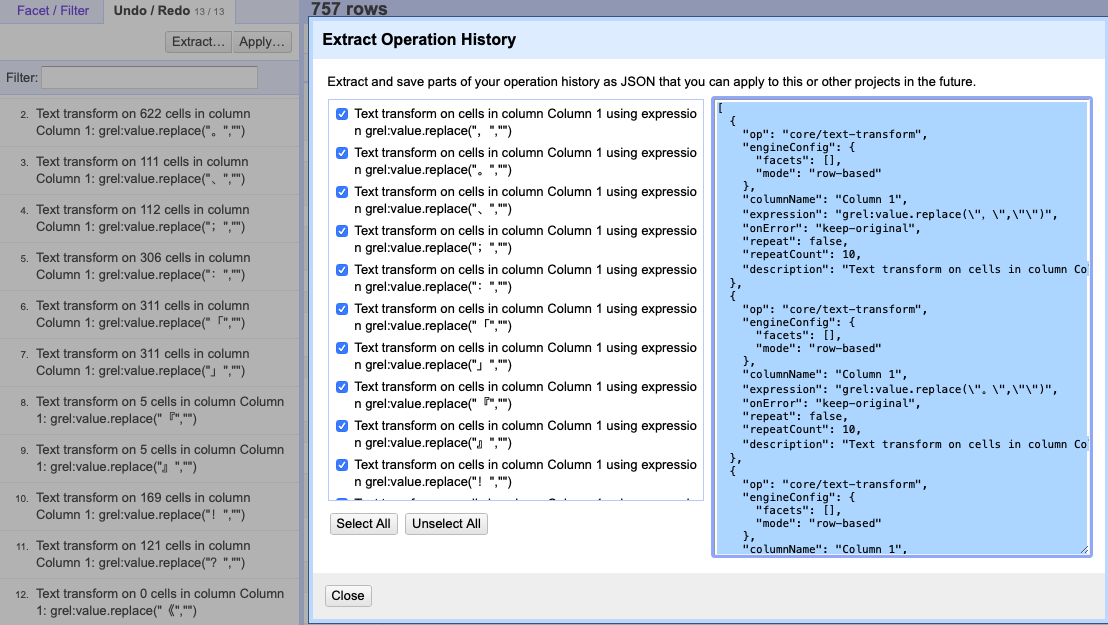Select history step 10 on 169 cells
Image resolution: width=1108 pixels, height=625 pixels.
[142, 506]
